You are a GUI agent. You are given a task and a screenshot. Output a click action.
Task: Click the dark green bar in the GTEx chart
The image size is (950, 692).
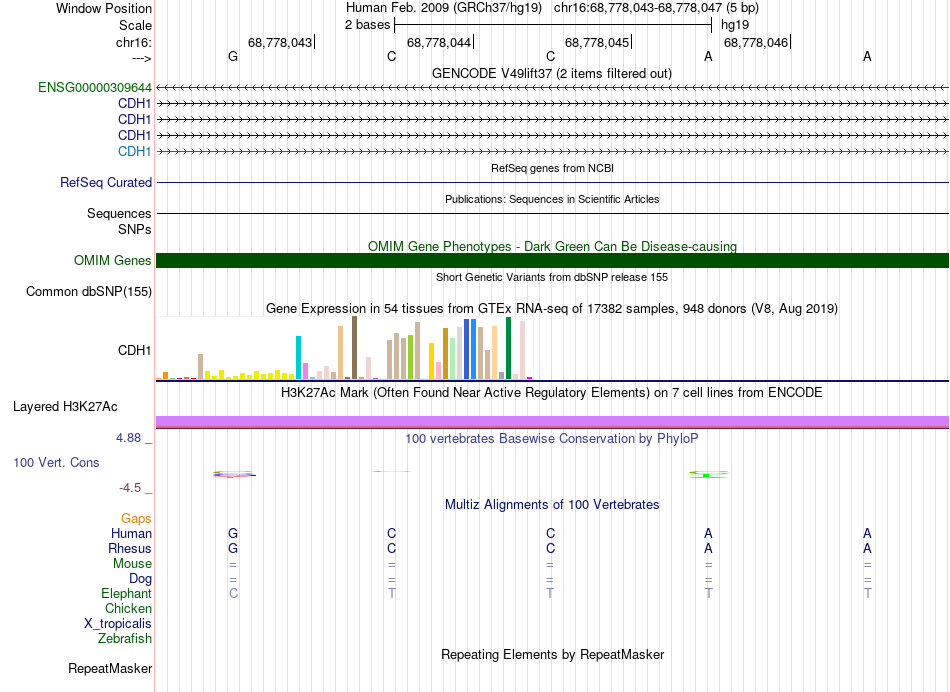click(508, 348)
